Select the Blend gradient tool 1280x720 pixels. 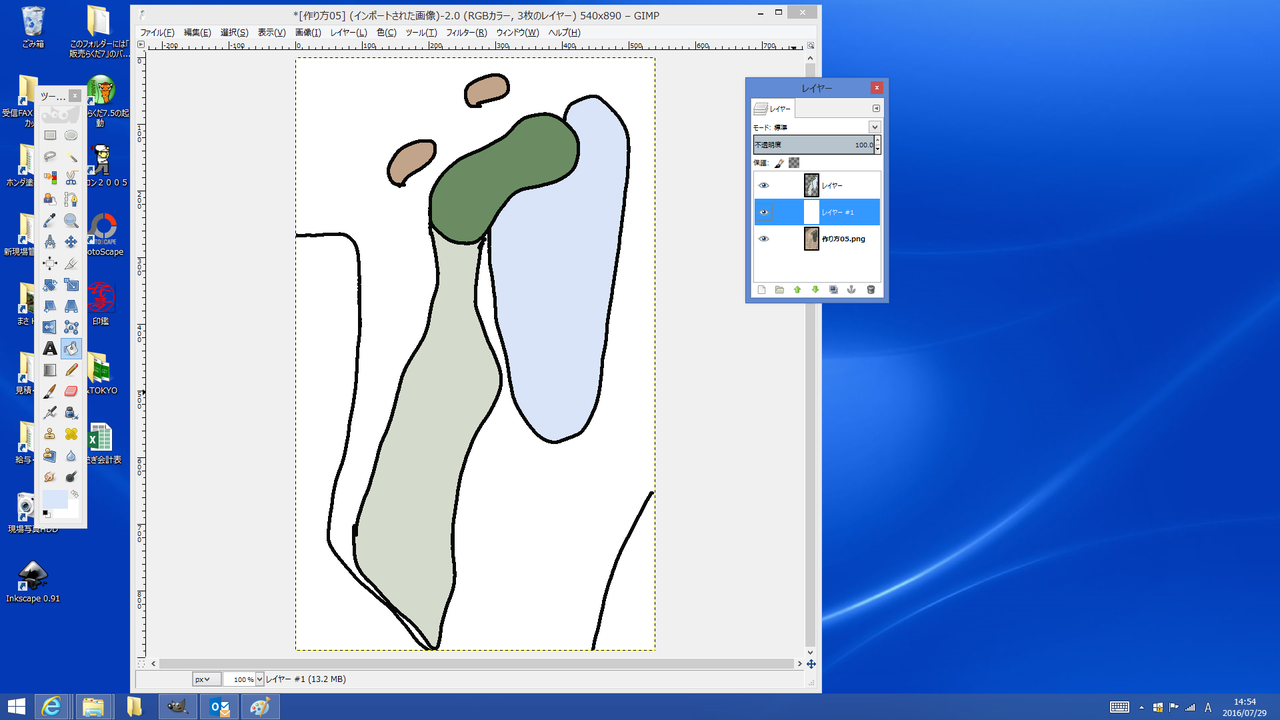pyautogui.click(x=50, y=370)
